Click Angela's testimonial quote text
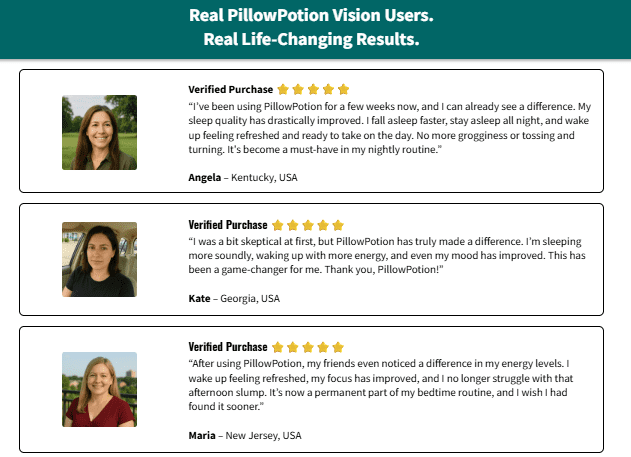The image size is (631, 457). 390,128
